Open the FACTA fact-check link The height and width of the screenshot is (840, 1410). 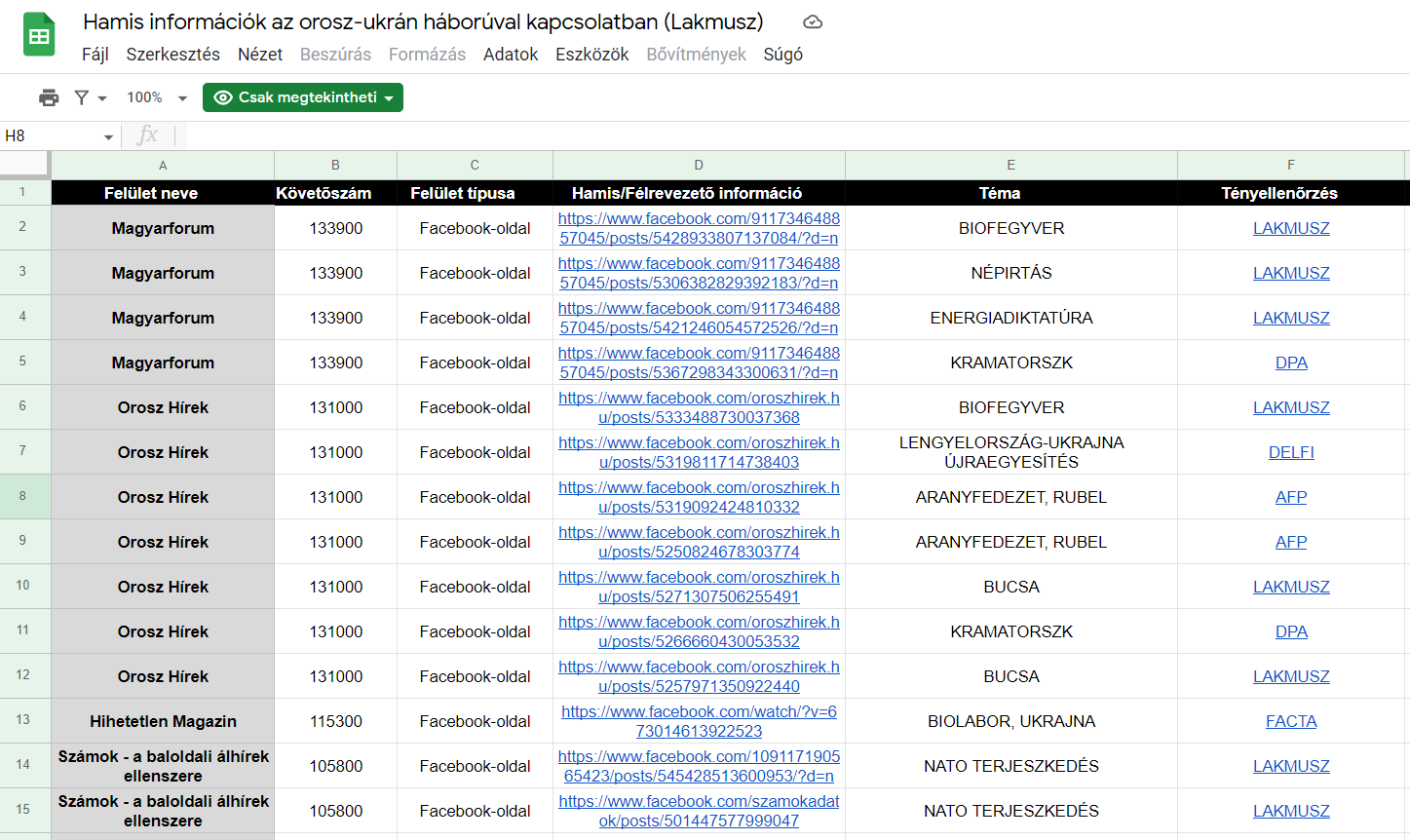[1291, 721]
